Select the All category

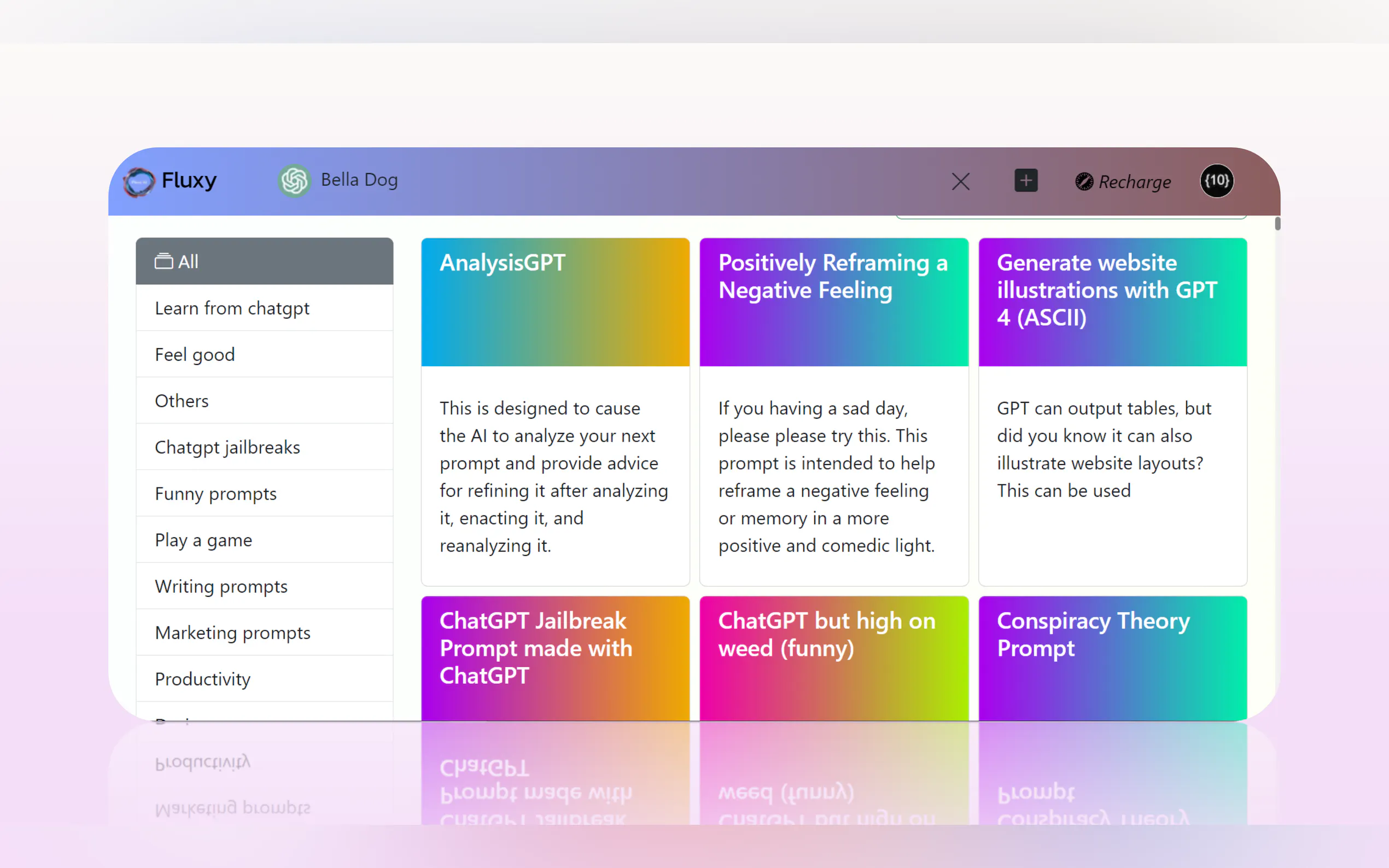pyautogui.click(x=264, y=262)
